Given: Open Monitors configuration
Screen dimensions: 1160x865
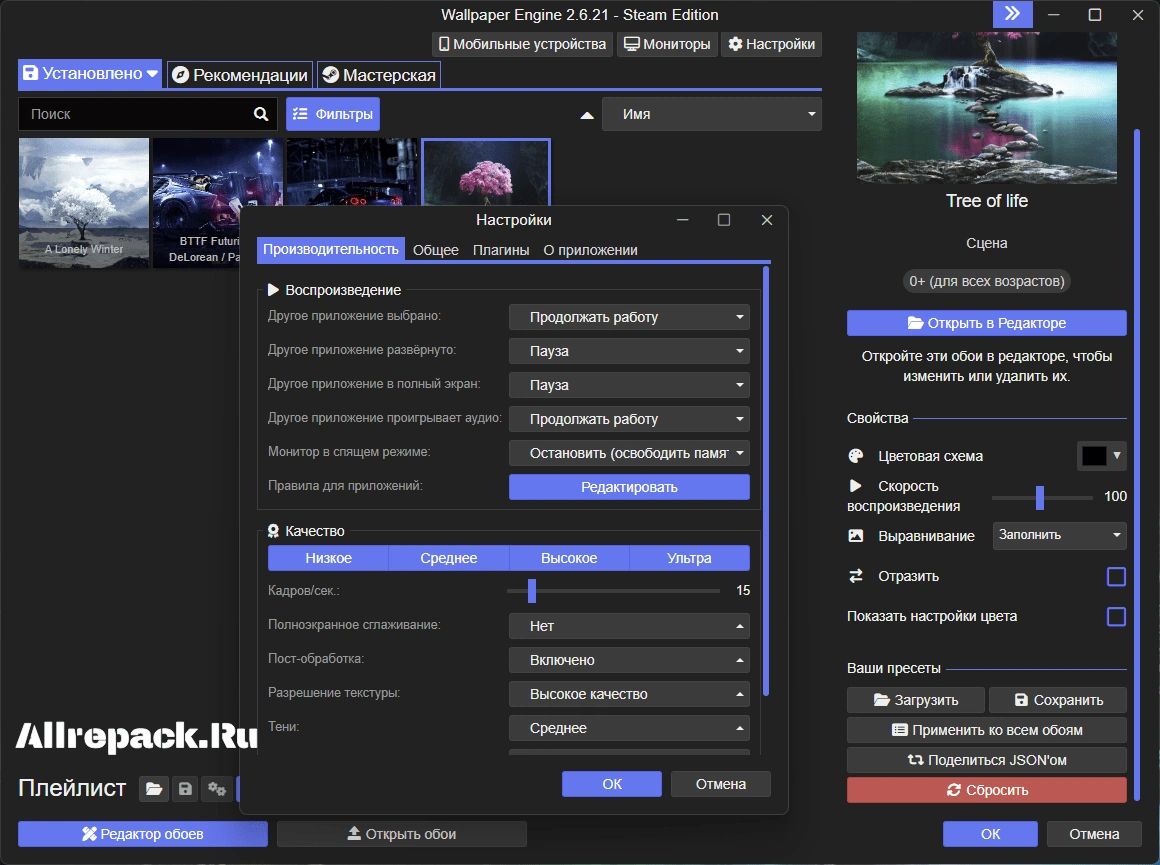Looking at the screenshot, I should coord(667,44).
